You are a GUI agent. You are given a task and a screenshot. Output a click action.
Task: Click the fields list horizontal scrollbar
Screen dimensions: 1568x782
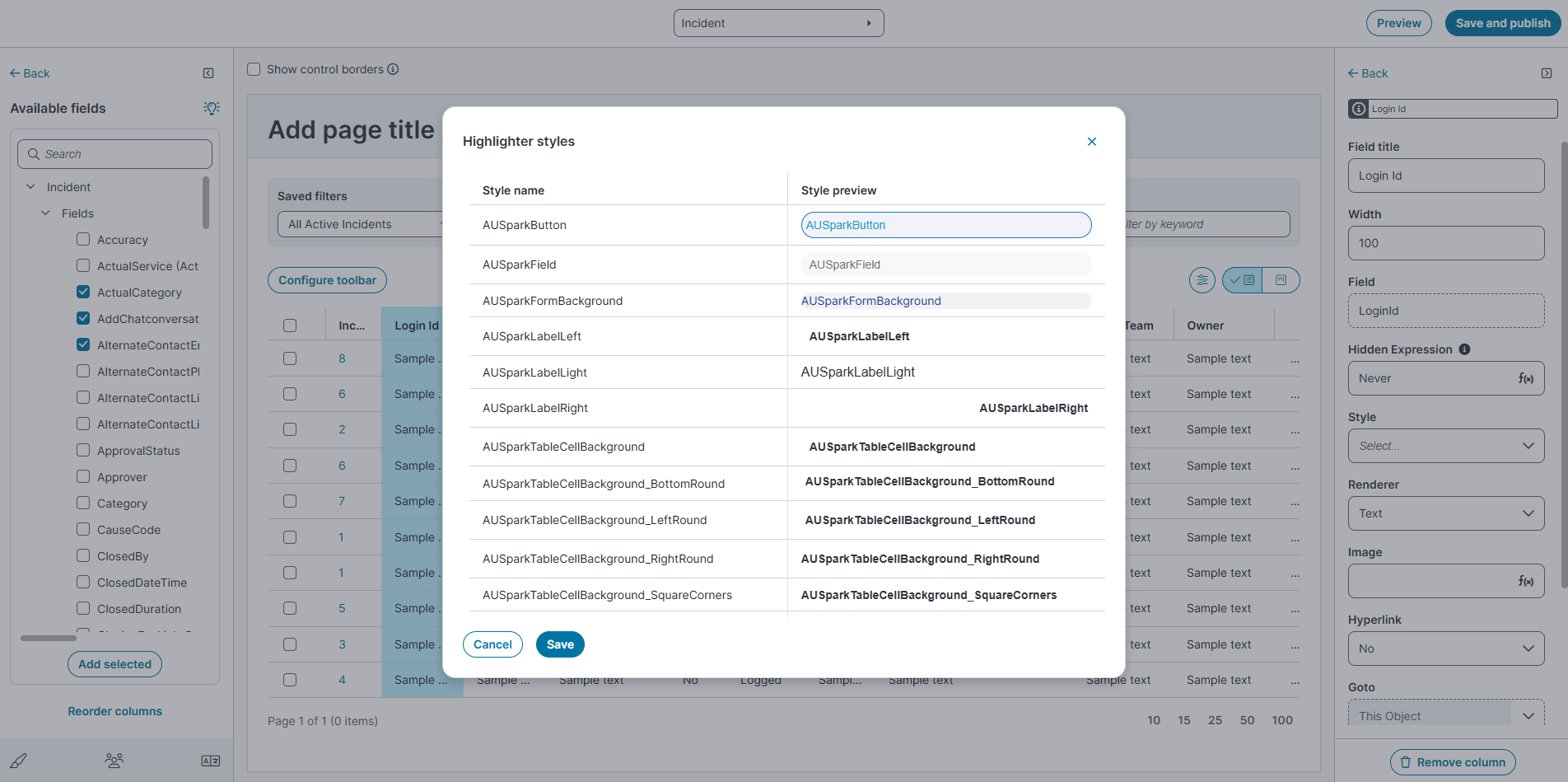pos(49,638)
